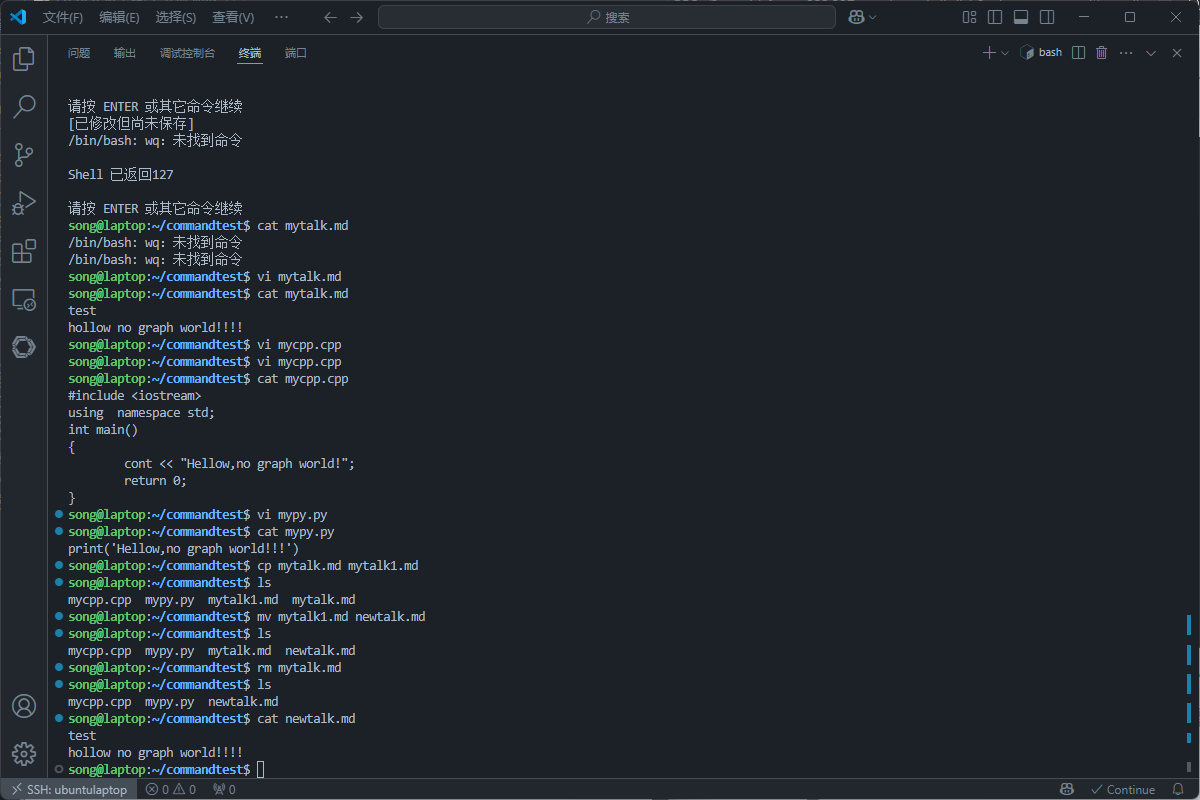Open the Explorer view in activity bar

24,59
